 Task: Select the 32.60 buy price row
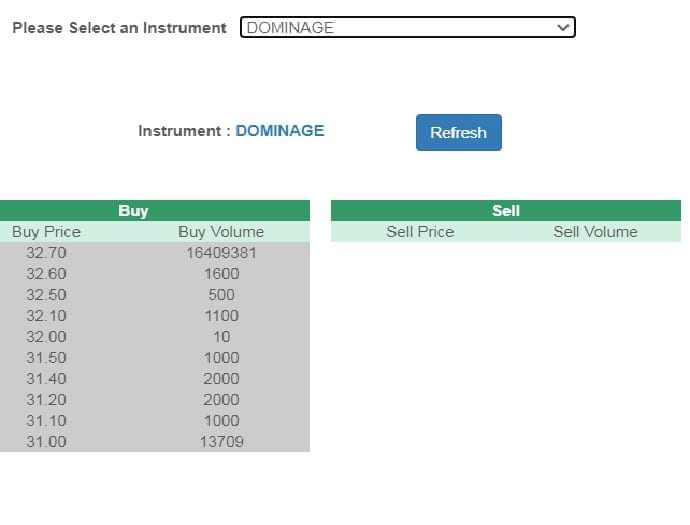point(46,274)
